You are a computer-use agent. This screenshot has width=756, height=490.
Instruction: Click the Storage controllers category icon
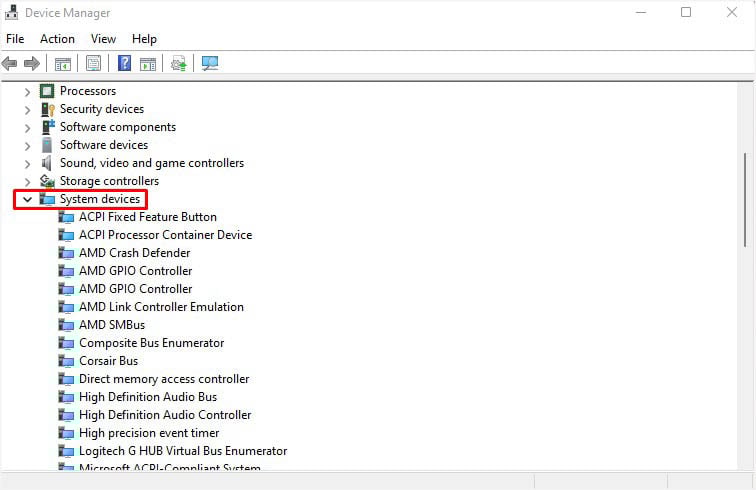(x=47, y=181)
